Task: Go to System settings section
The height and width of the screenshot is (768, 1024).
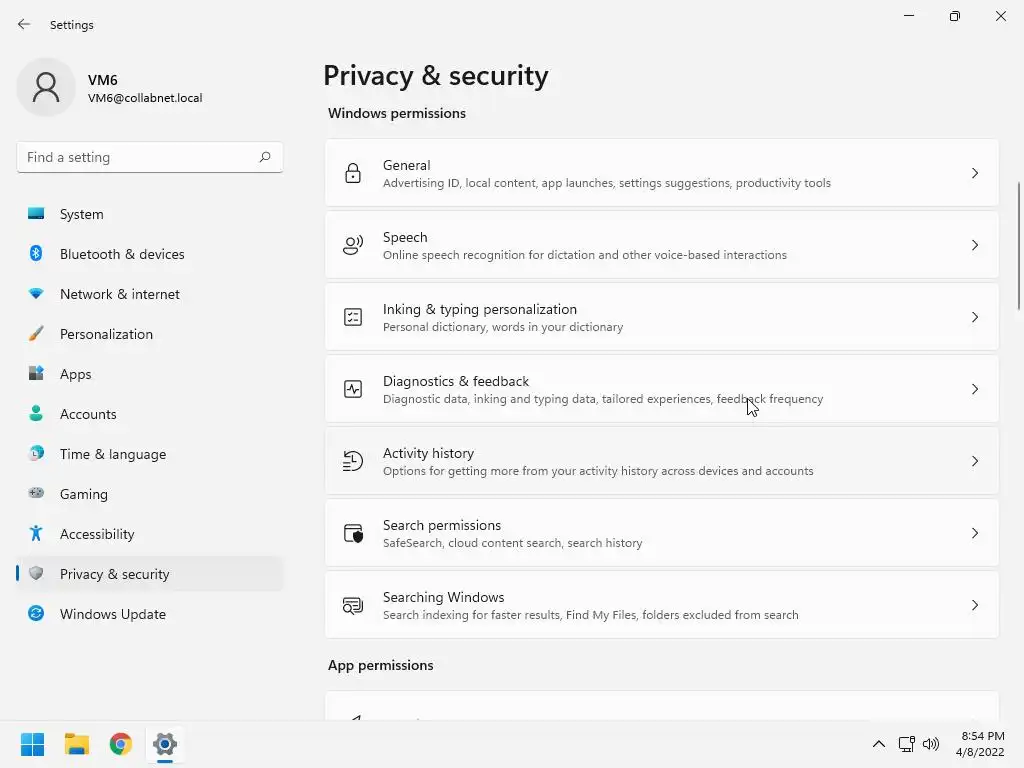Action: pyautogui.click(x=82, y=214)
